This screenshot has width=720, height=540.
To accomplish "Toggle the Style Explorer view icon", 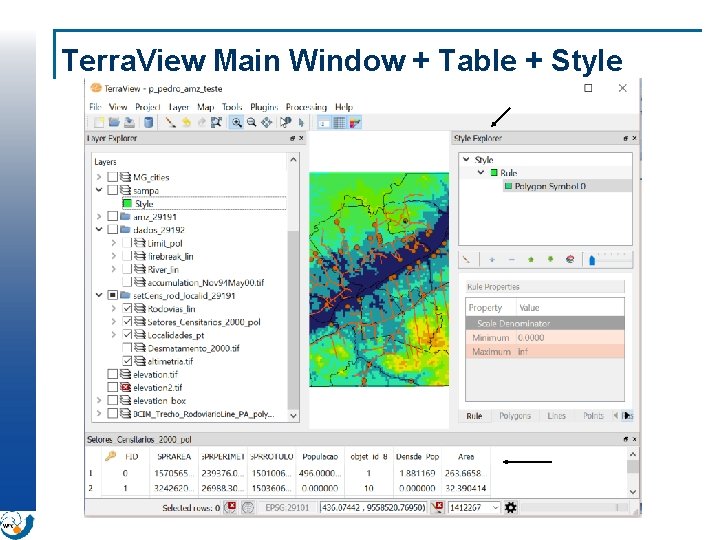I will click(355, 123).
